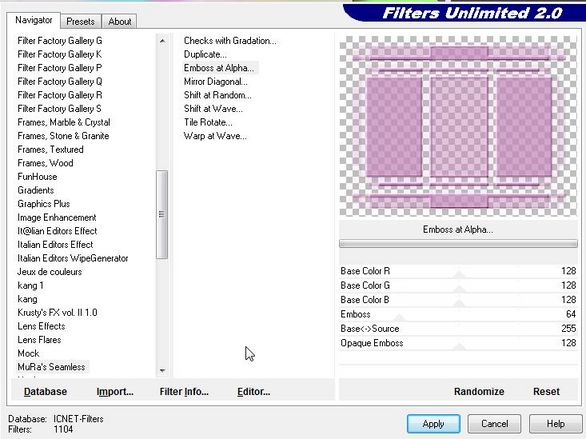Click Randomize to shuffle parameters
586x439 pixels.
click(x=479, y=392)
